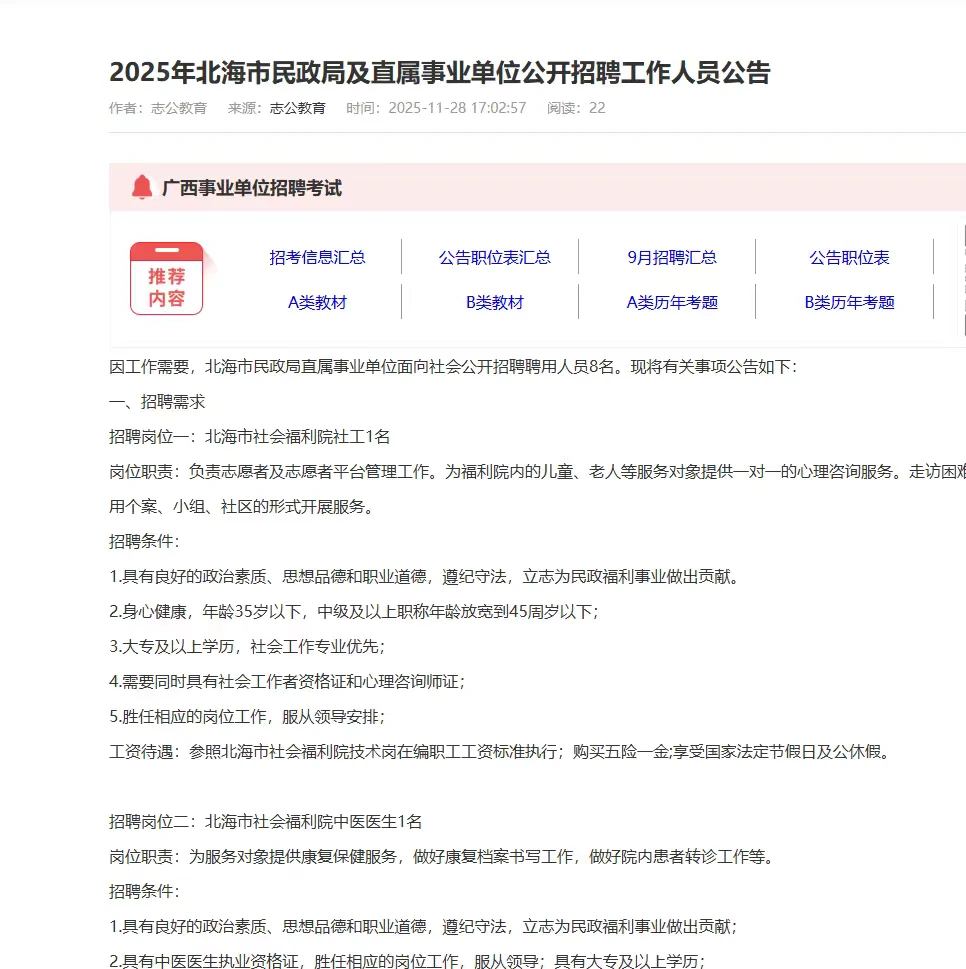The height and width of the screenshot is (969, 966).
Task: Open the A类教材 link
Action: coord(318,302)
